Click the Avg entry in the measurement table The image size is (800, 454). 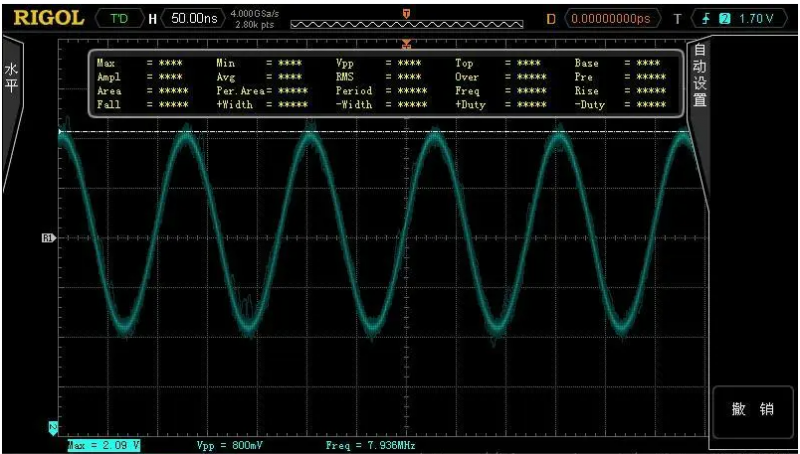259,77
